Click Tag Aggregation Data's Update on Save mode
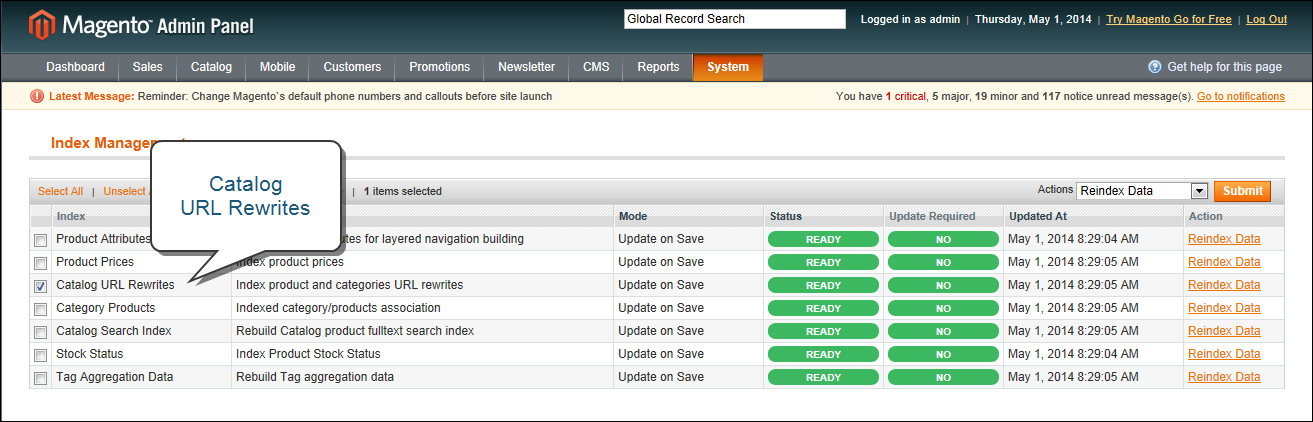This screenshot has width=1313, height=422. pos(661,377)
